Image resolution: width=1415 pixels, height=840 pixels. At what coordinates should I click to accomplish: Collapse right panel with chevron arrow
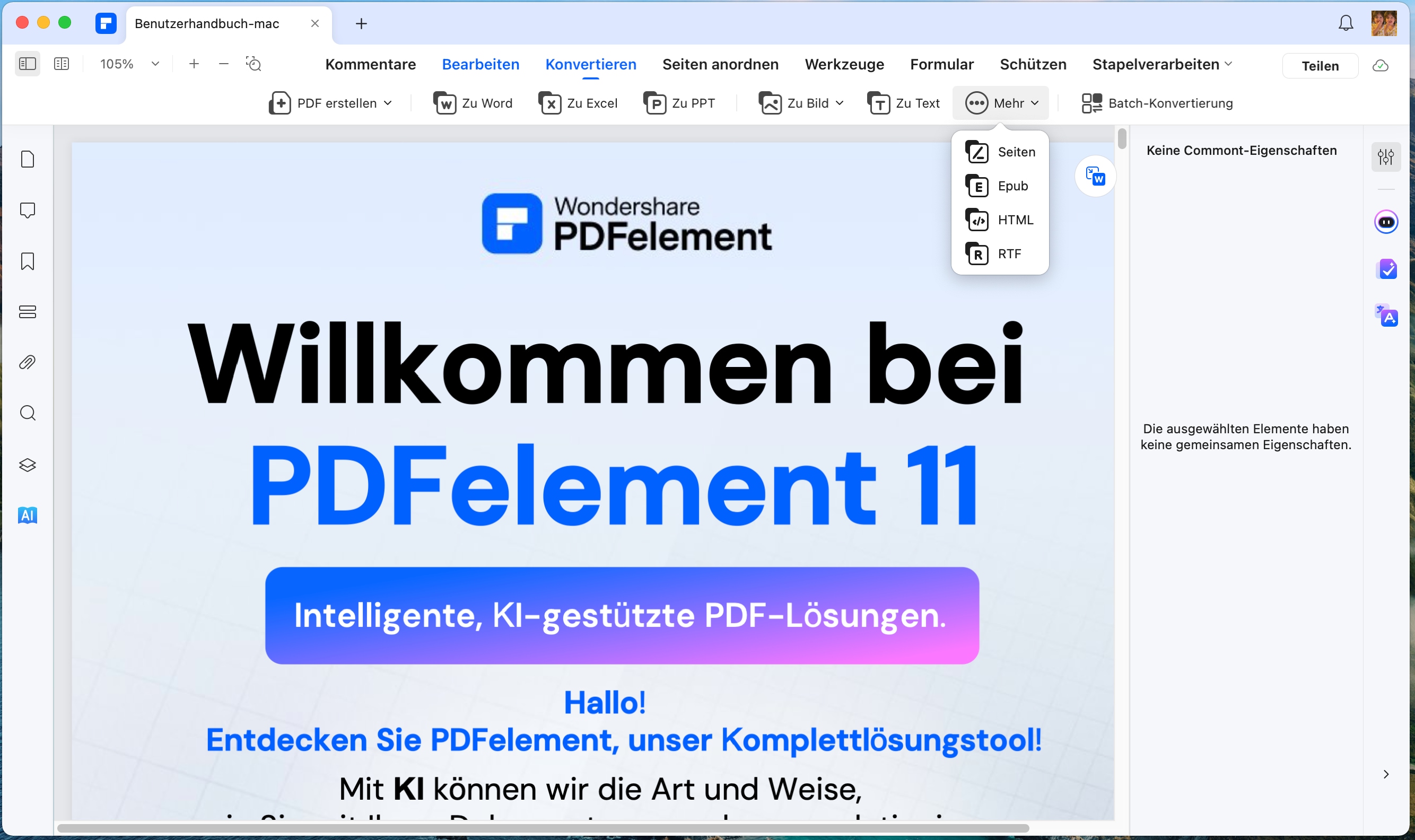[1386, 774]
